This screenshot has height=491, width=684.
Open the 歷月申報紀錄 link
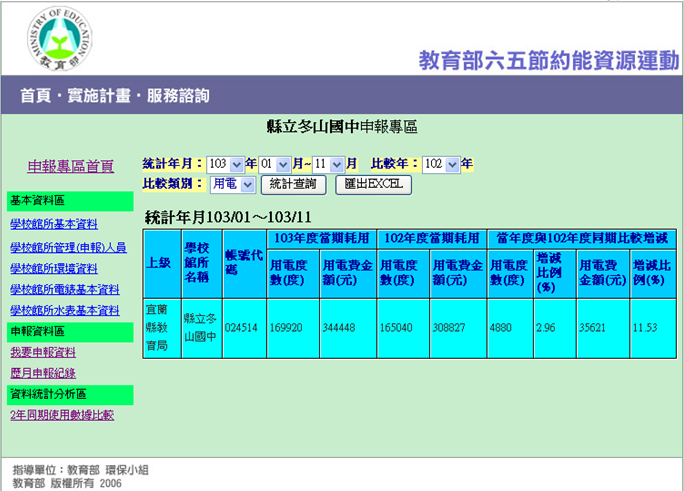(x=43, y=373)
